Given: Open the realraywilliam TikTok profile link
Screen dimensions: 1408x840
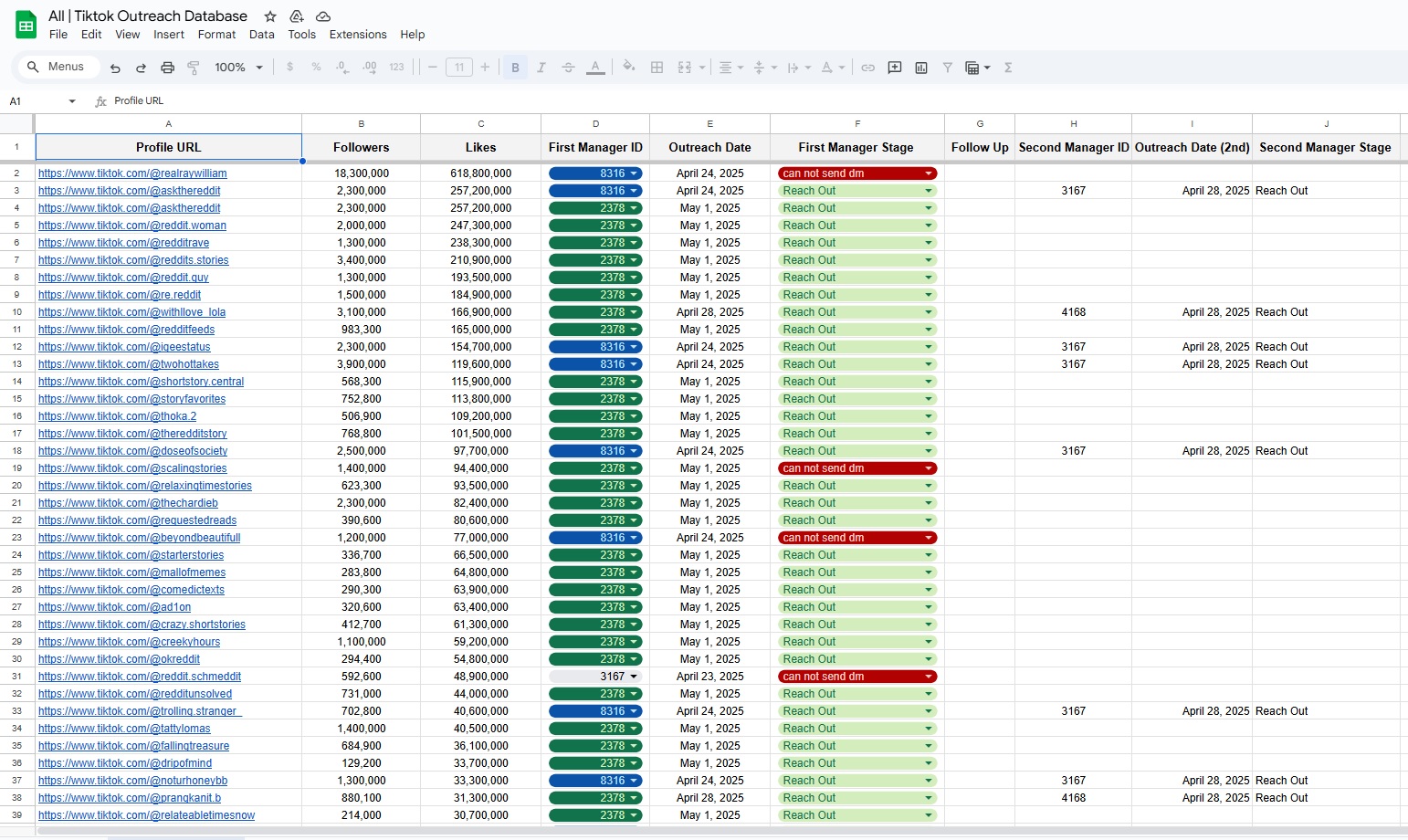Looking at the screenshot, I should click(x=132, y=173).
